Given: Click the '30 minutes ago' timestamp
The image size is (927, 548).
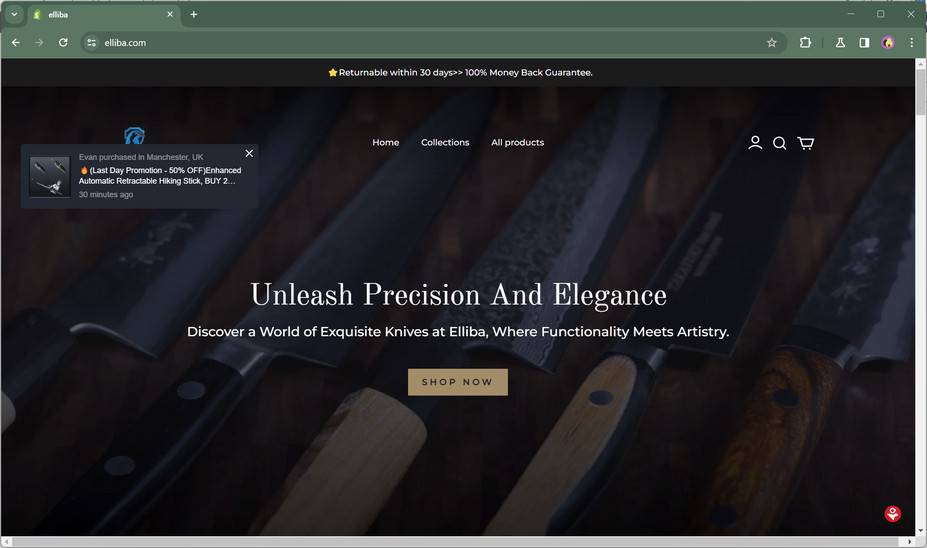Looking at the screenshot, I should 106,194.
